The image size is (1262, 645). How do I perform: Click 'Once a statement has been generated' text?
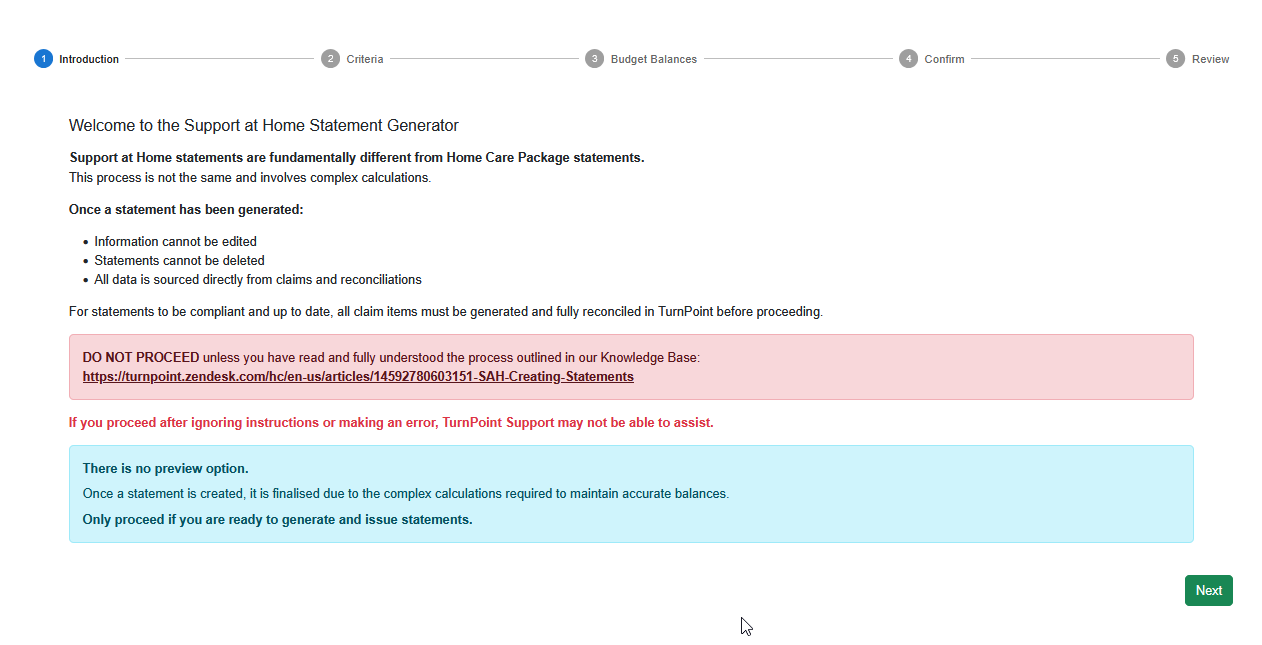click(x=186, y=210)
